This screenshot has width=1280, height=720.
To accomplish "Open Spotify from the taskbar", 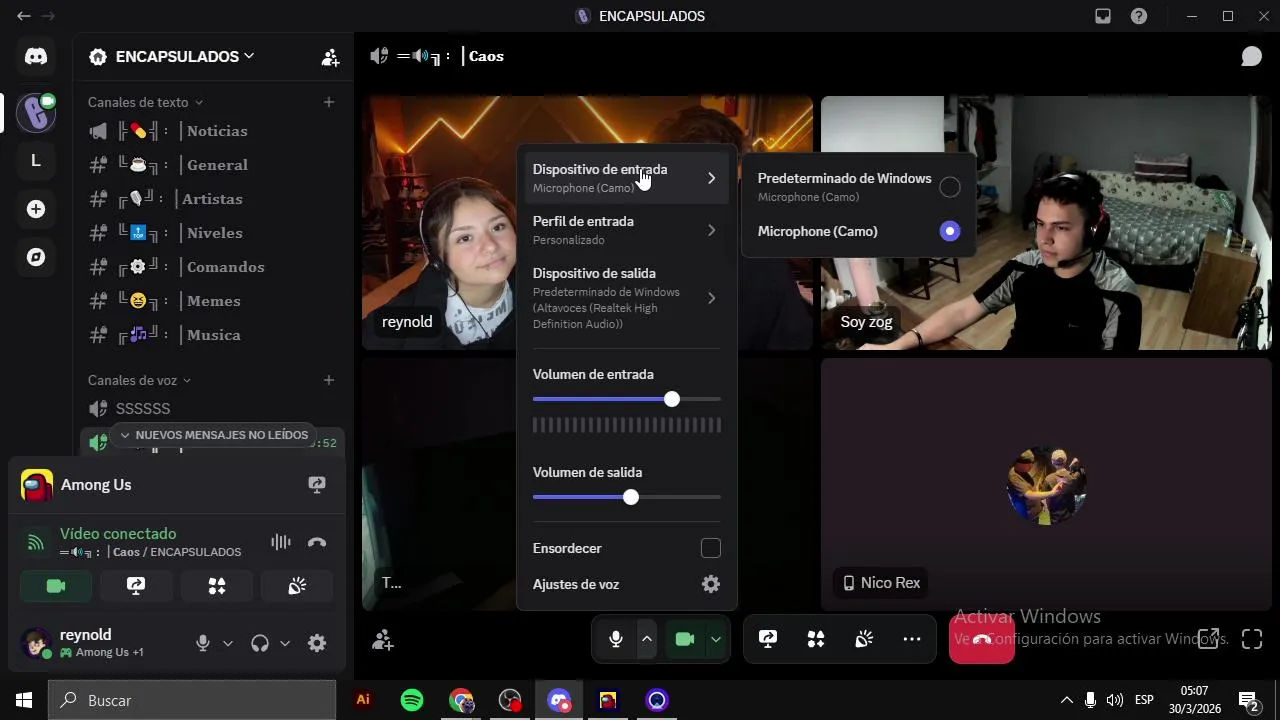I will tap(412, 700).
